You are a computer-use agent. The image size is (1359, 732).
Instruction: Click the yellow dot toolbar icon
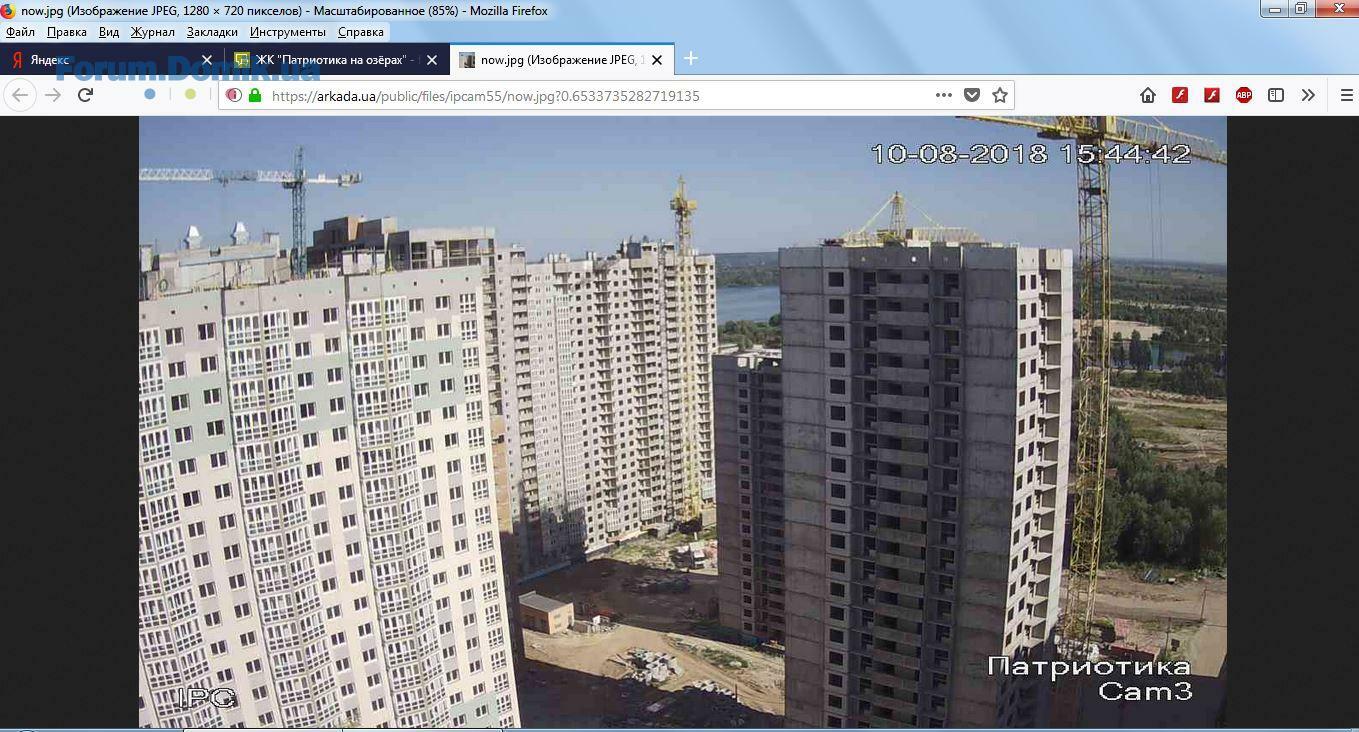(x=190, y=94)
